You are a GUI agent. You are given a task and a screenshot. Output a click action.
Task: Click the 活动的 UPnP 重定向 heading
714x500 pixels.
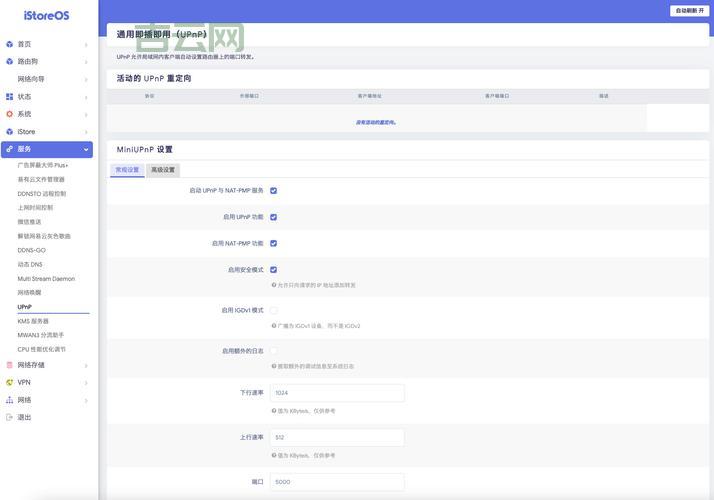click(x=154, y=78)
